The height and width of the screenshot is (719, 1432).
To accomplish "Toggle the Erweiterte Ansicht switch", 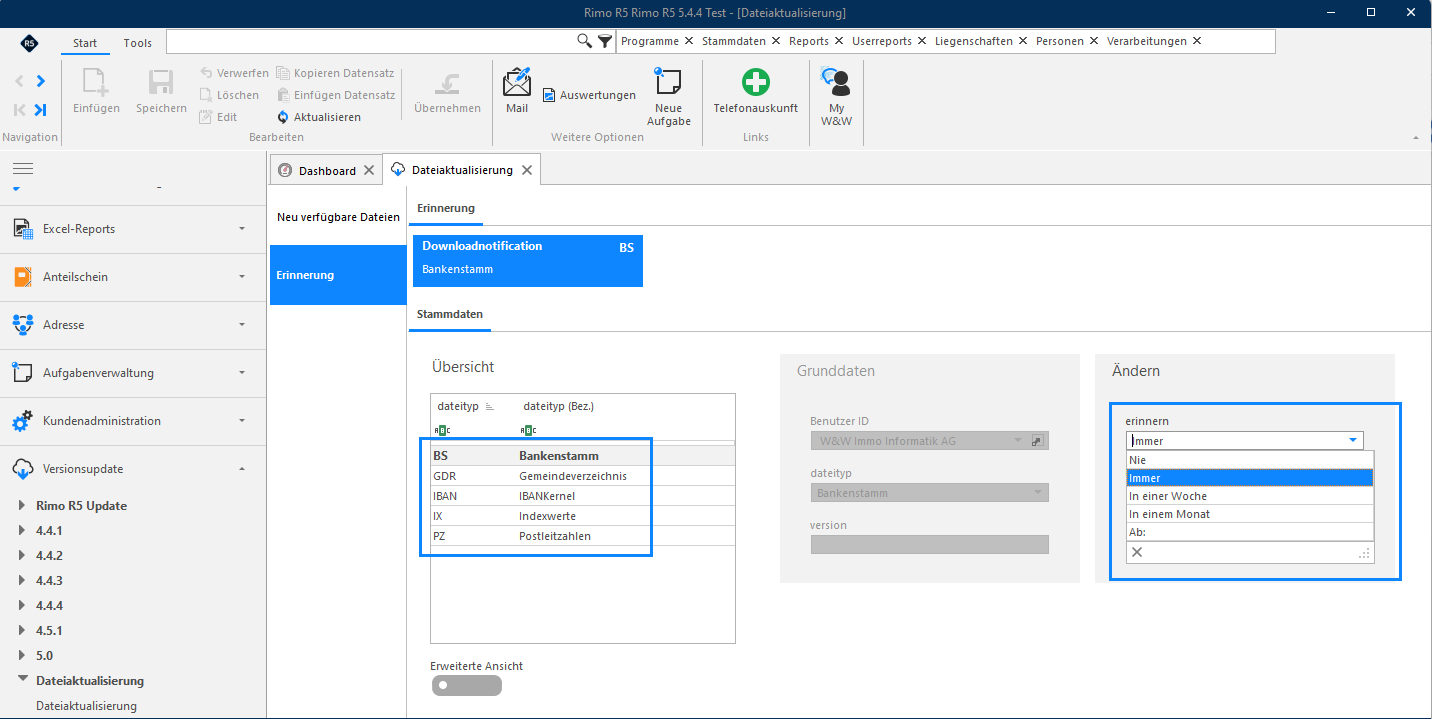I will coord(467,685).
